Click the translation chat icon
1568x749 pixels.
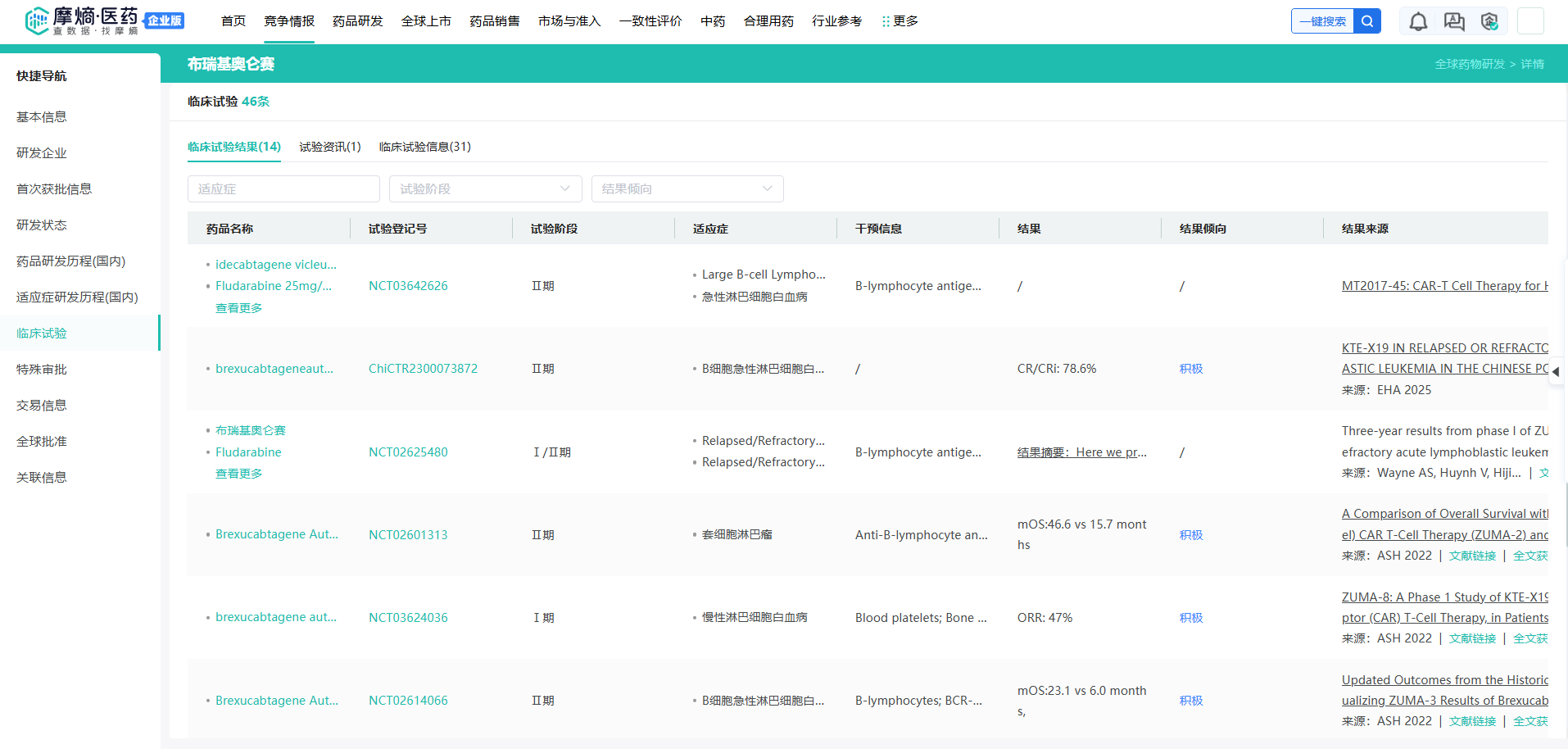pos(1454,21)
